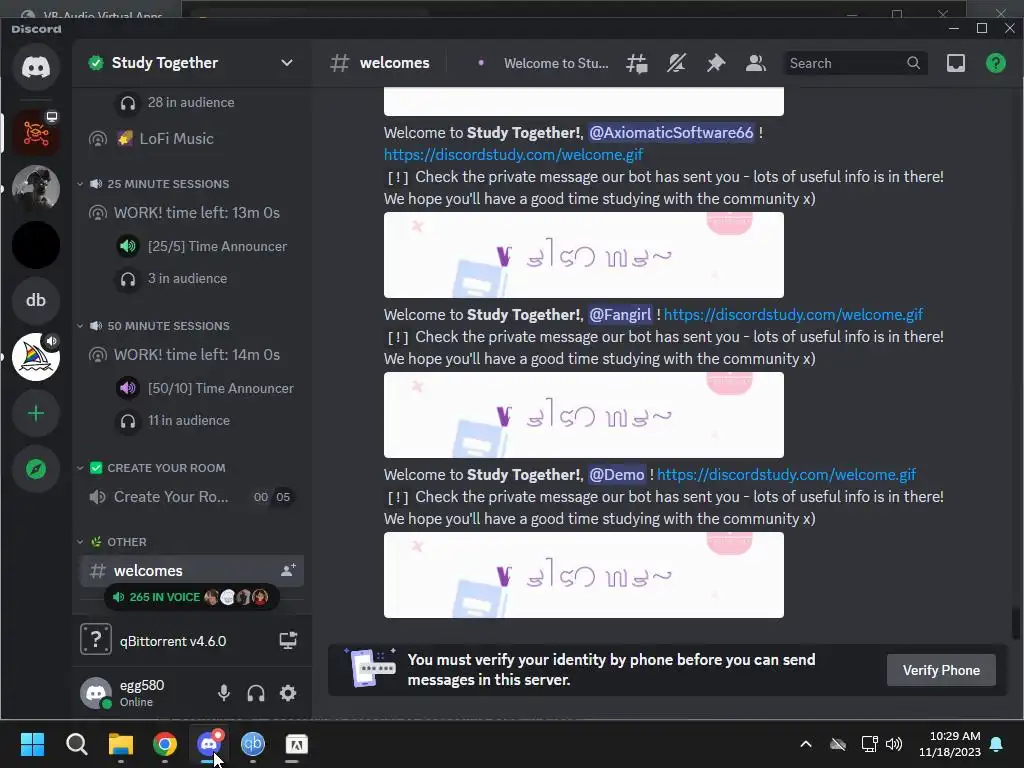Screen dimensions: 1024x768
Task: Collapse OTHER category
Action: [112, 542]
